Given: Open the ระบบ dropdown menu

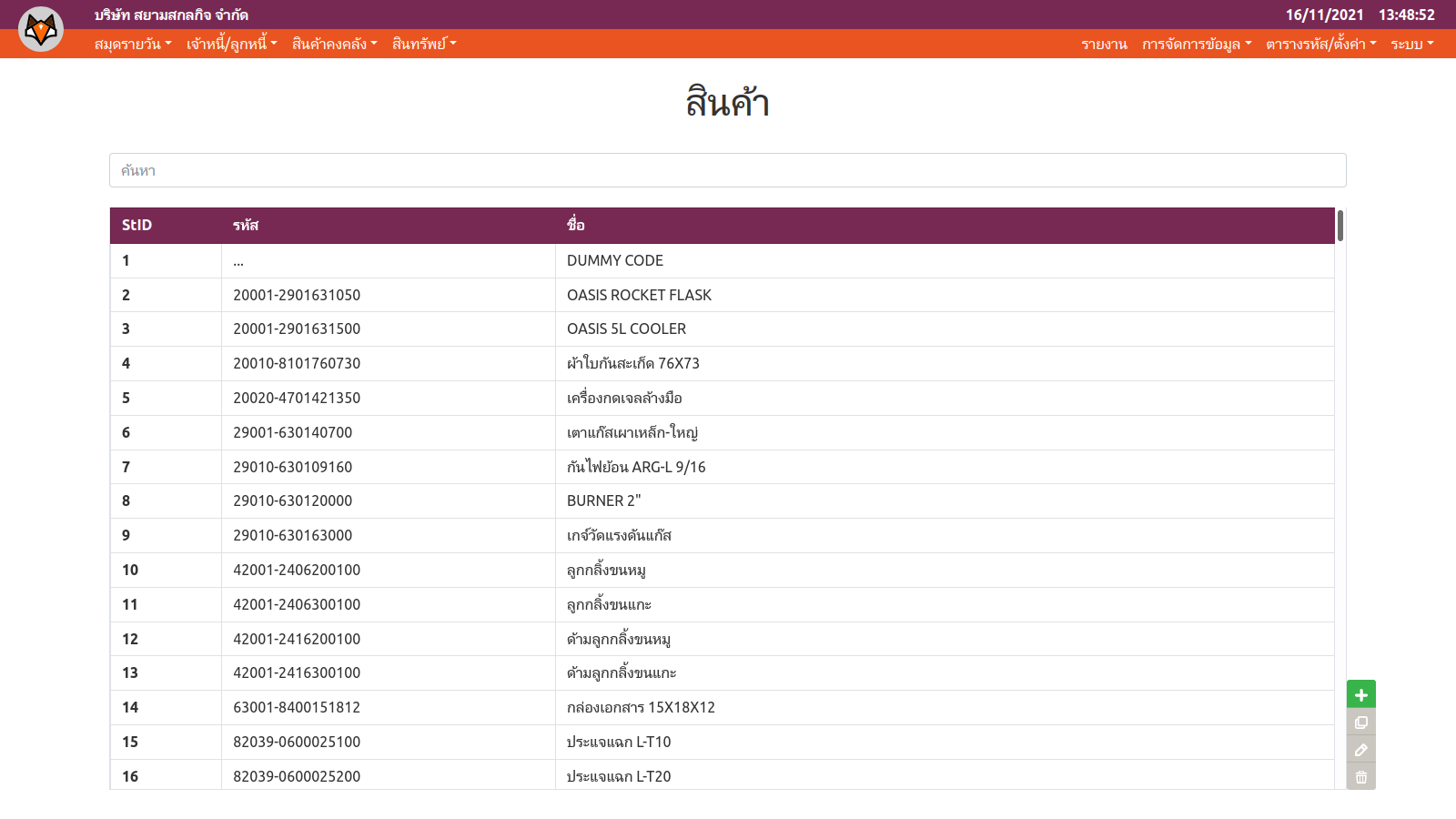Looking at the screenshot, I should (1412, 44).
